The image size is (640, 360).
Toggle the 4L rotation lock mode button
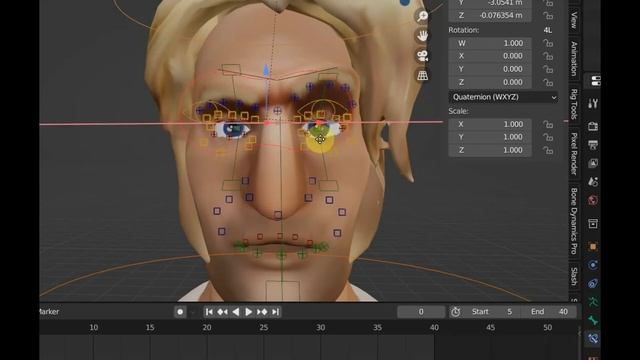(x=548, y=30)
